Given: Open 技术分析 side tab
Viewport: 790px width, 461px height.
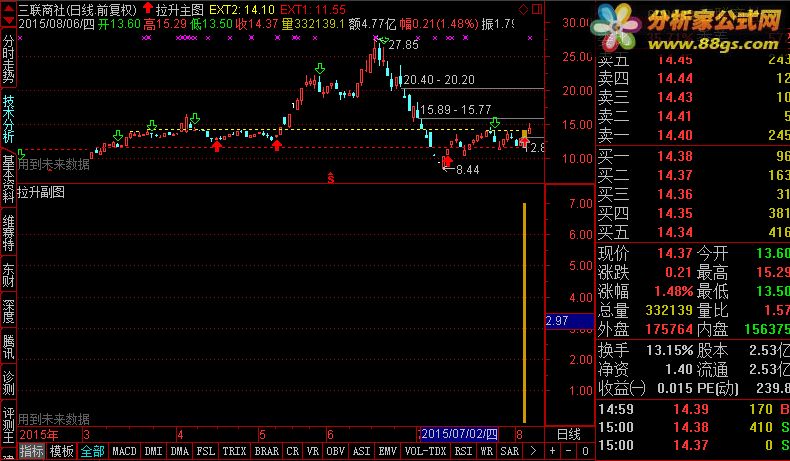Looking at the screenshot, I should pyautogui.click(x=9, y=118).
